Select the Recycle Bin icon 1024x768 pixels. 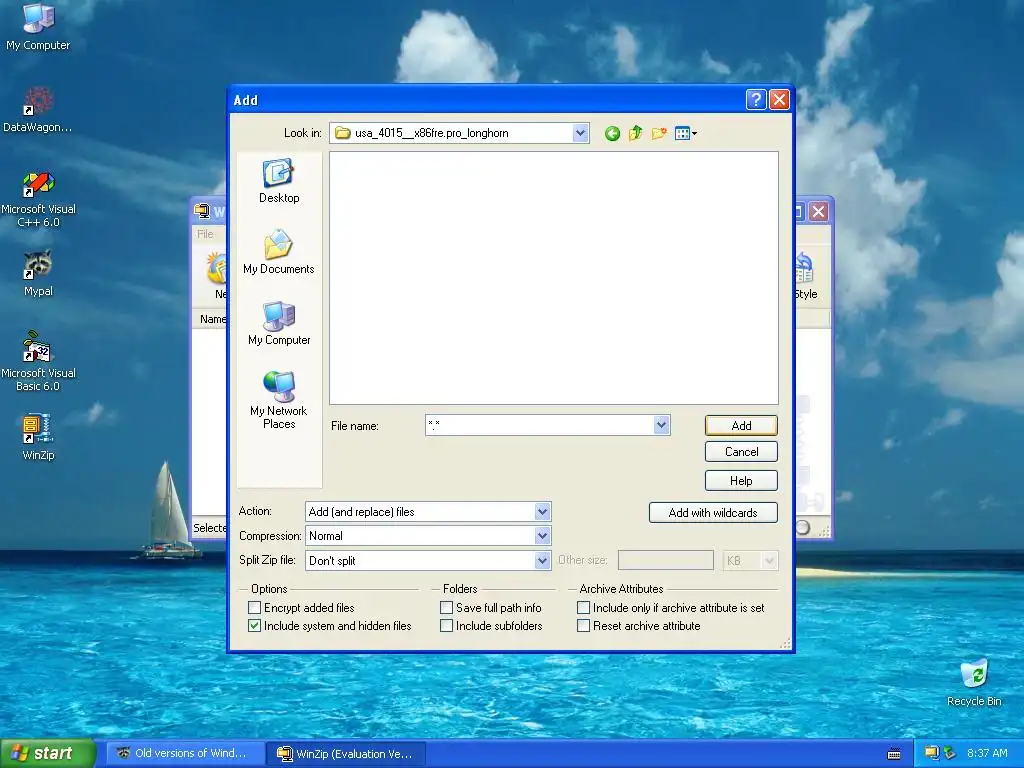point(974,683)
